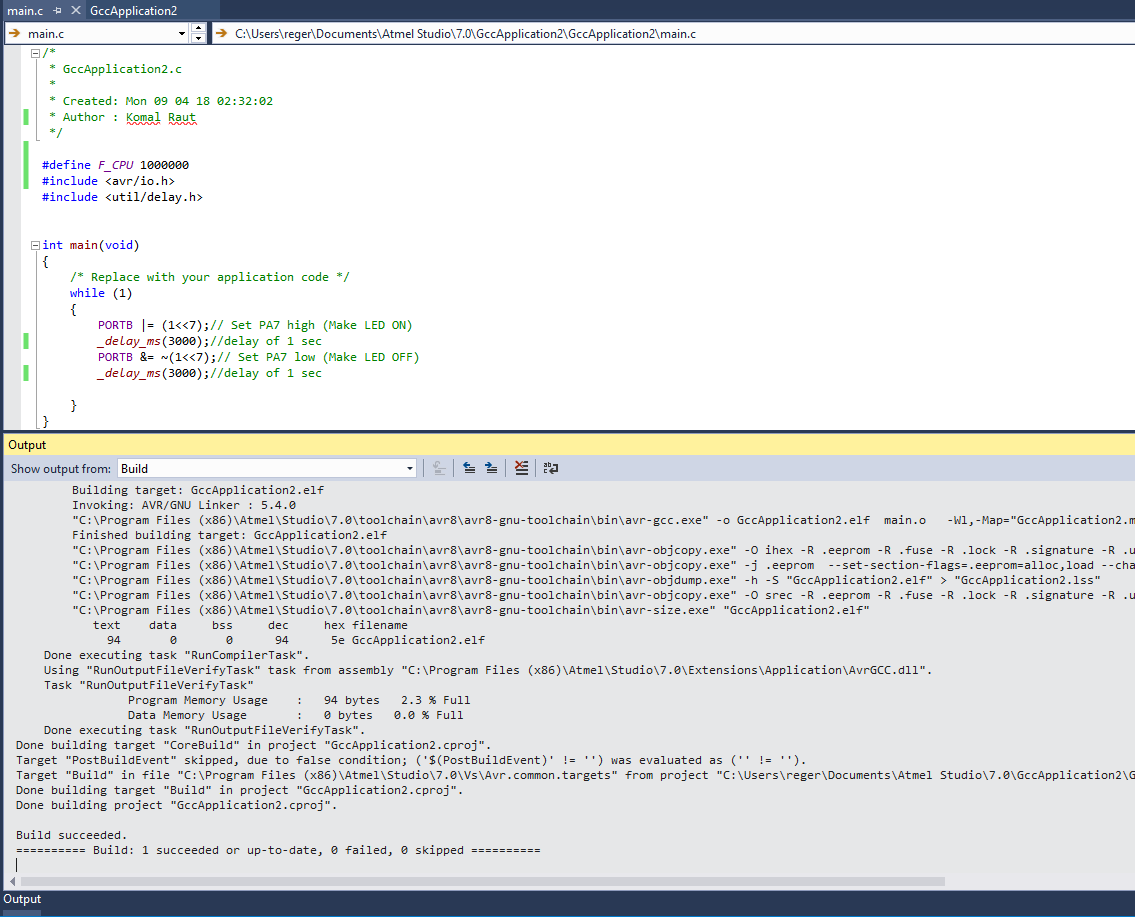Pin the main.c tab

tap(57, 10)
